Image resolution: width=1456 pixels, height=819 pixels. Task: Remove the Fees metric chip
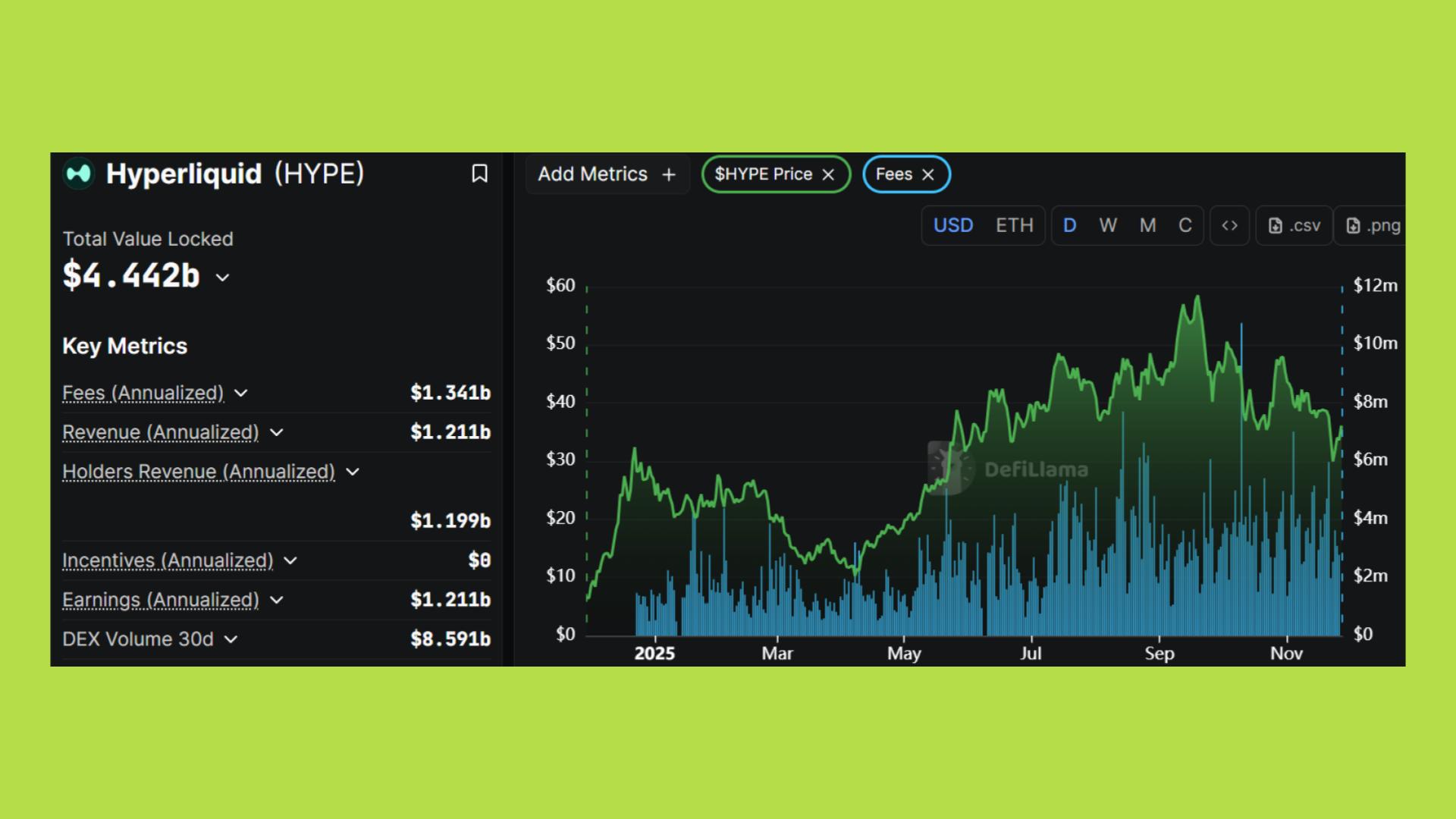click(x=927, y=174)
